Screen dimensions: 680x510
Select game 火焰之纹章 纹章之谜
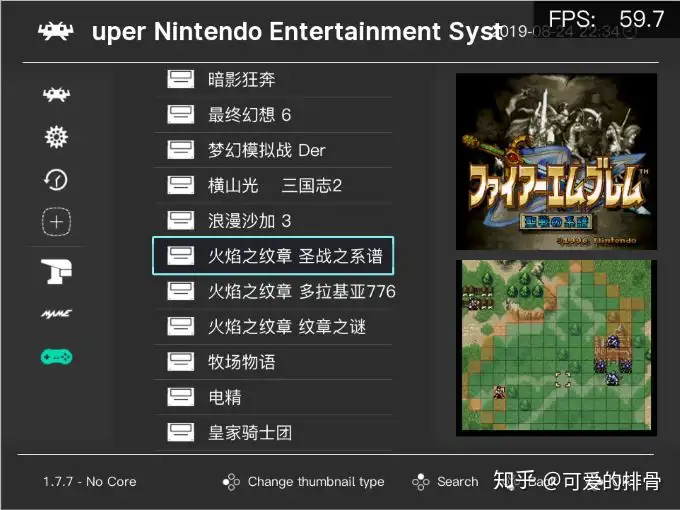point(273,327)
